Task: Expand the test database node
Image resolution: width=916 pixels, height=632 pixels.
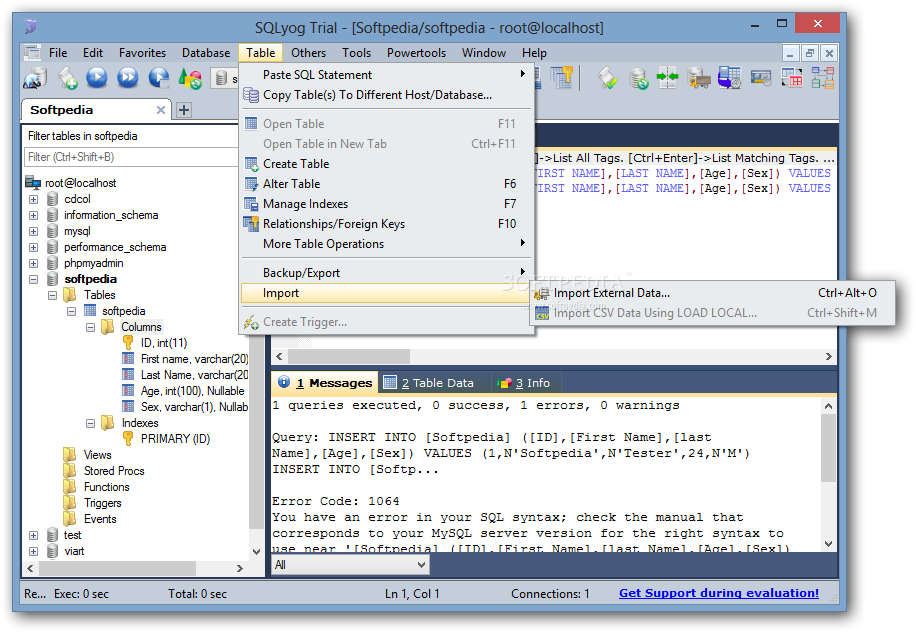Action: coord(33,536)
